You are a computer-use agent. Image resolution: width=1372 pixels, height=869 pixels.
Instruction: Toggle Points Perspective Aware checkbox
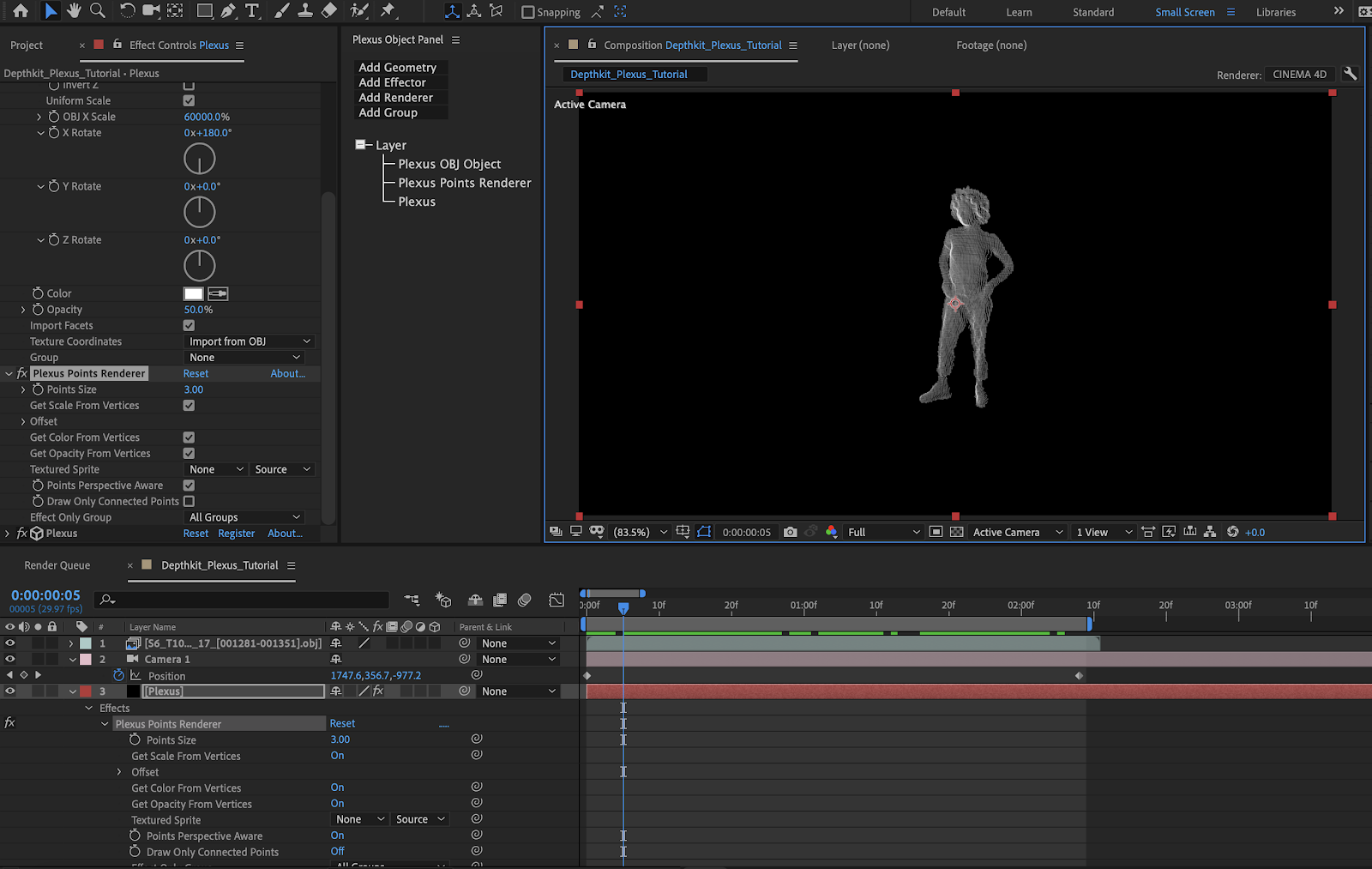pyautogui.click(x=189, y=486)
